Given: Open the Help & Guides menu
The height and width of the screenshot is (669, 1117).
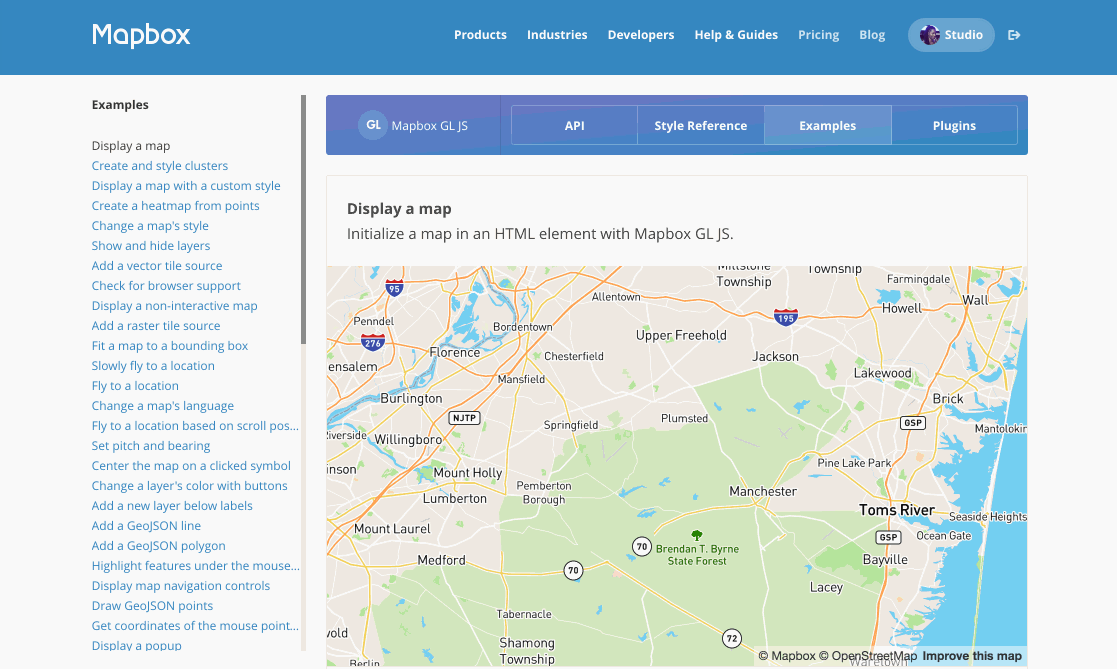Looking at the screenshot, I should pyautogui.click(x=736, y=35).
